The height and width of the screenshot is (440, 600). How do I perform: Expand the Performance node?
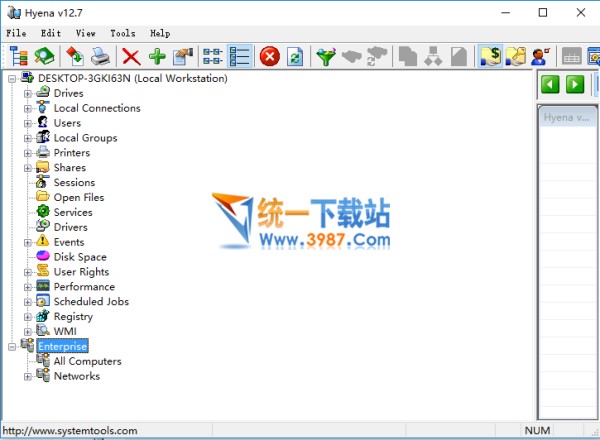point(28,287)
